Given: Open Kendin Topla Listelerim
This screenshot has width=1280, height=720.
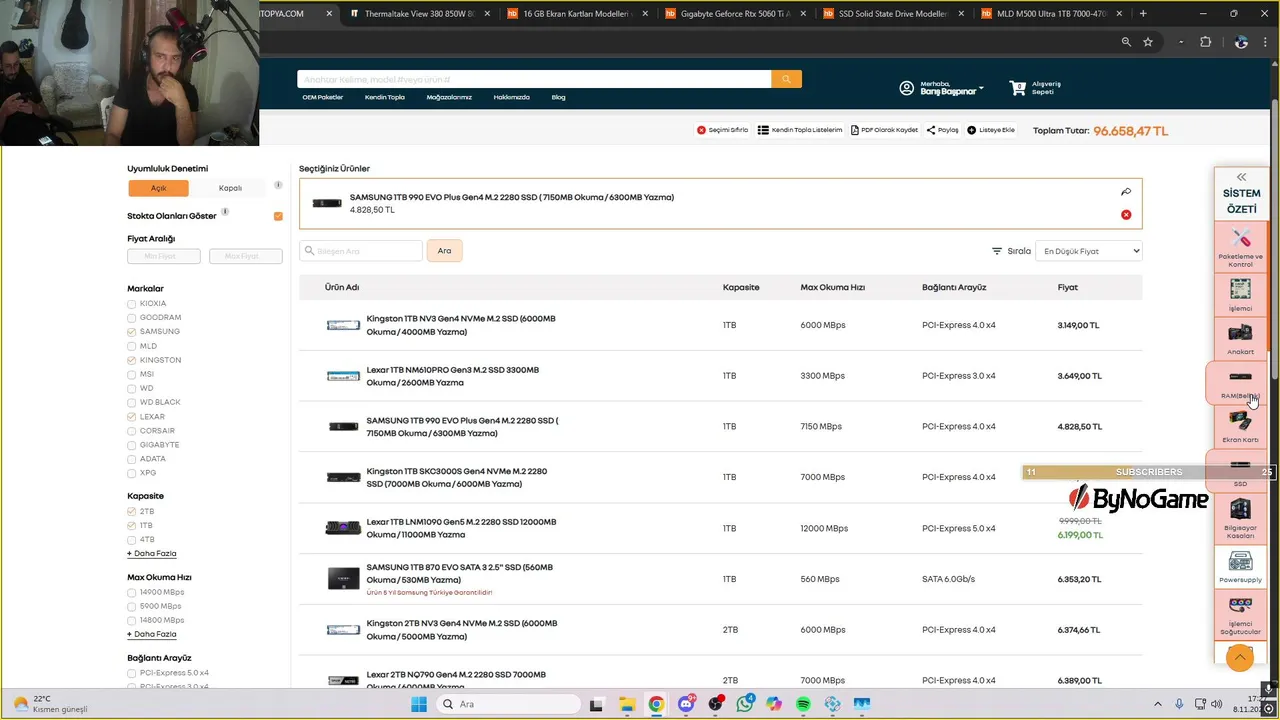Looking at the screenshot, I should [x=800, y=130].
